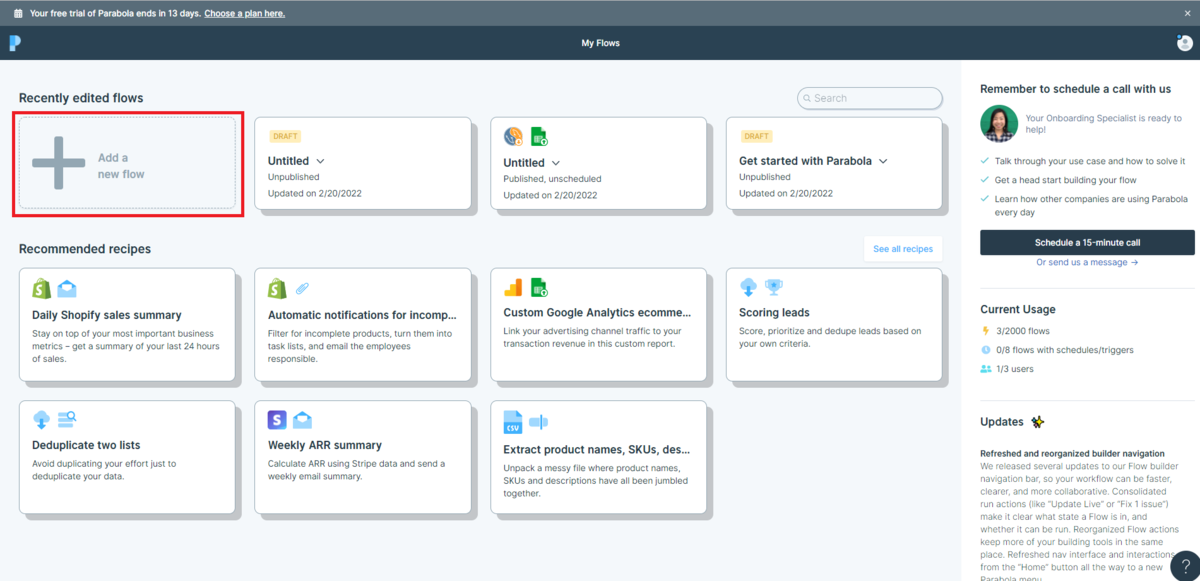Click the API globe icon on published Untitled flow
This screenshot has width=1200, height=581.
513,136
